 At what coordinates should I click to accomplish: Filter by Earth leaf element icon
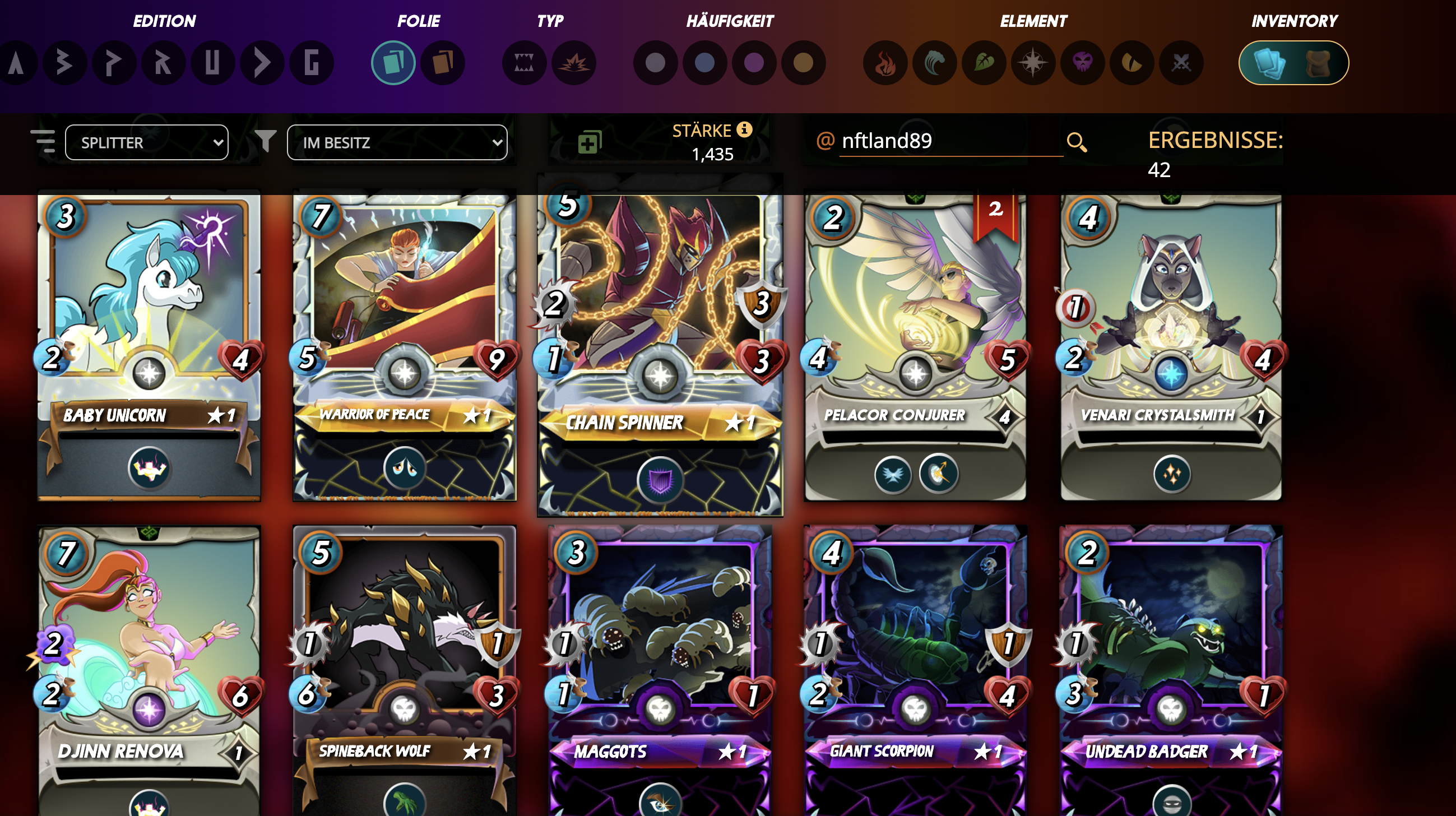[984, 63]
